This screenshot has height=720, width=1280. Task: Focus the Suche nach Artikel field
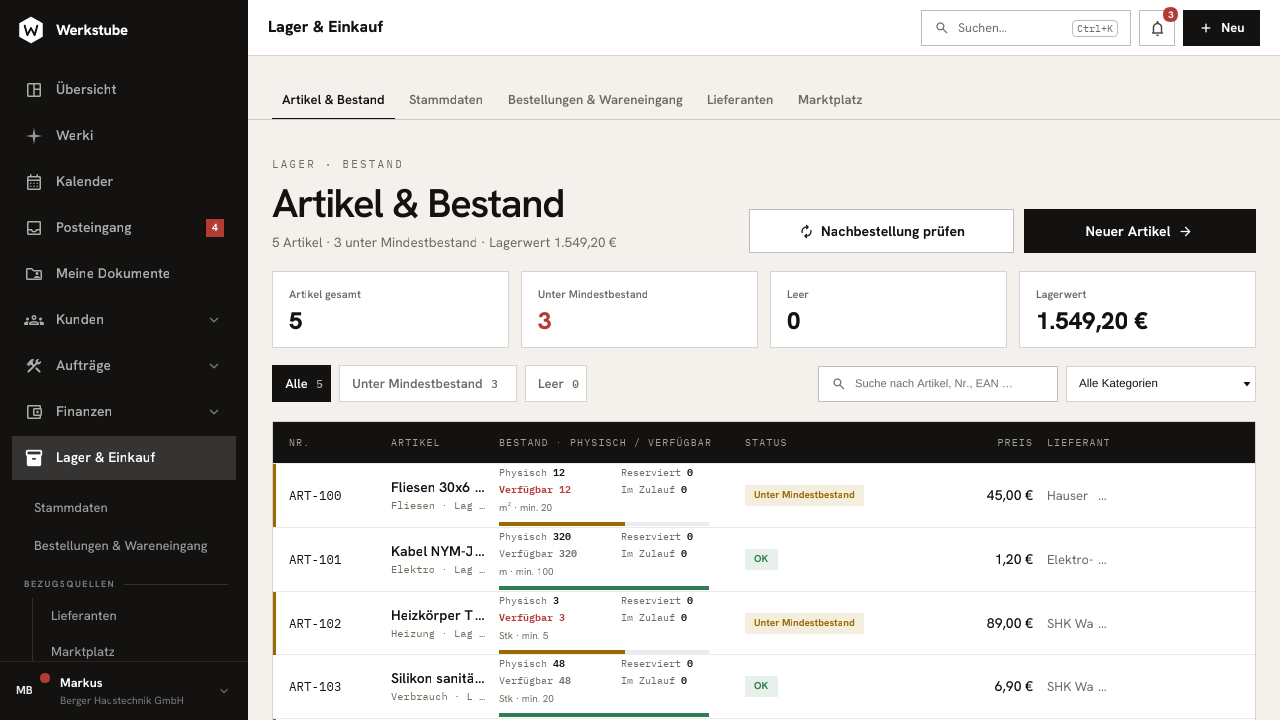coord(938,383)
